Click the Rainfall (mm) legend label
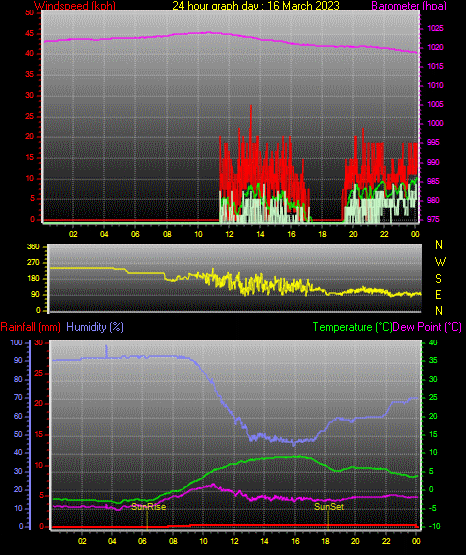Viewport: 466px width, 555px height. pyautogui.click(x=30, y=327)
